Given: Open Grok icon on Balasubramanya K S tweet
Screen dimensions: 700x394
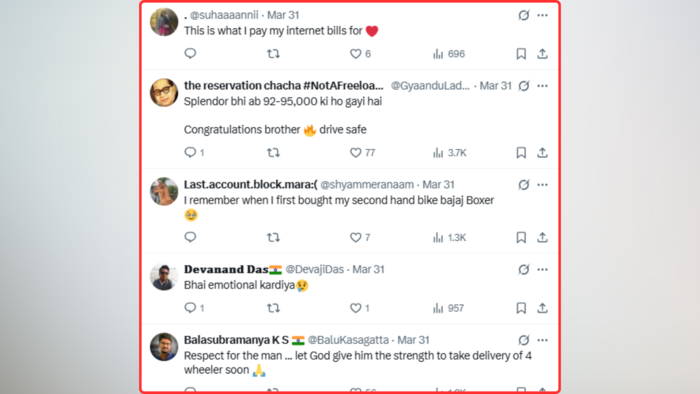Looking at the screenshot, I should 524,340.
